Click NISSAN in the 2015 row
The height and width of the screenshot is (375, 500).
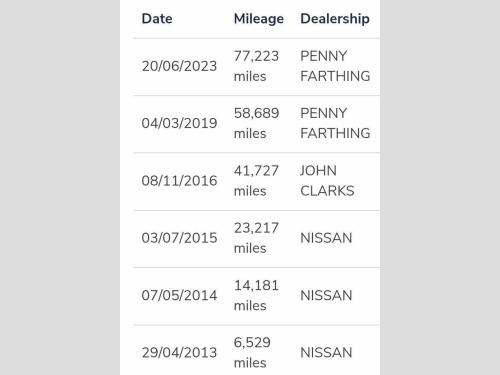pos(326,238)
